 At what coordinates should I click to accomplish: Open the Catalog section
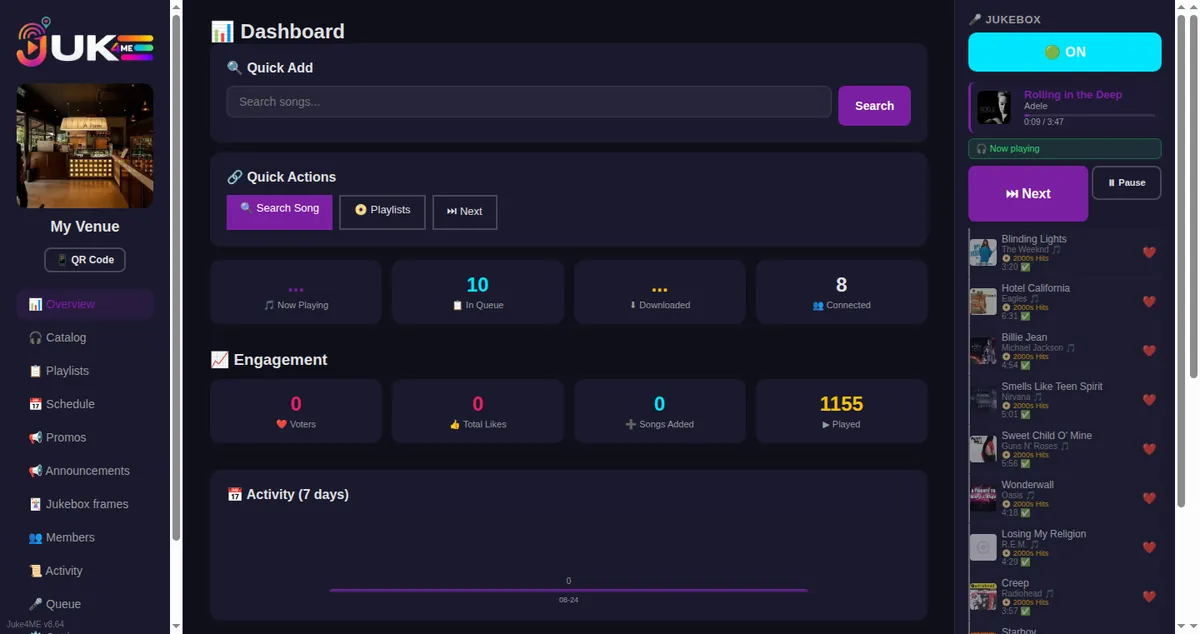(85, 338)
